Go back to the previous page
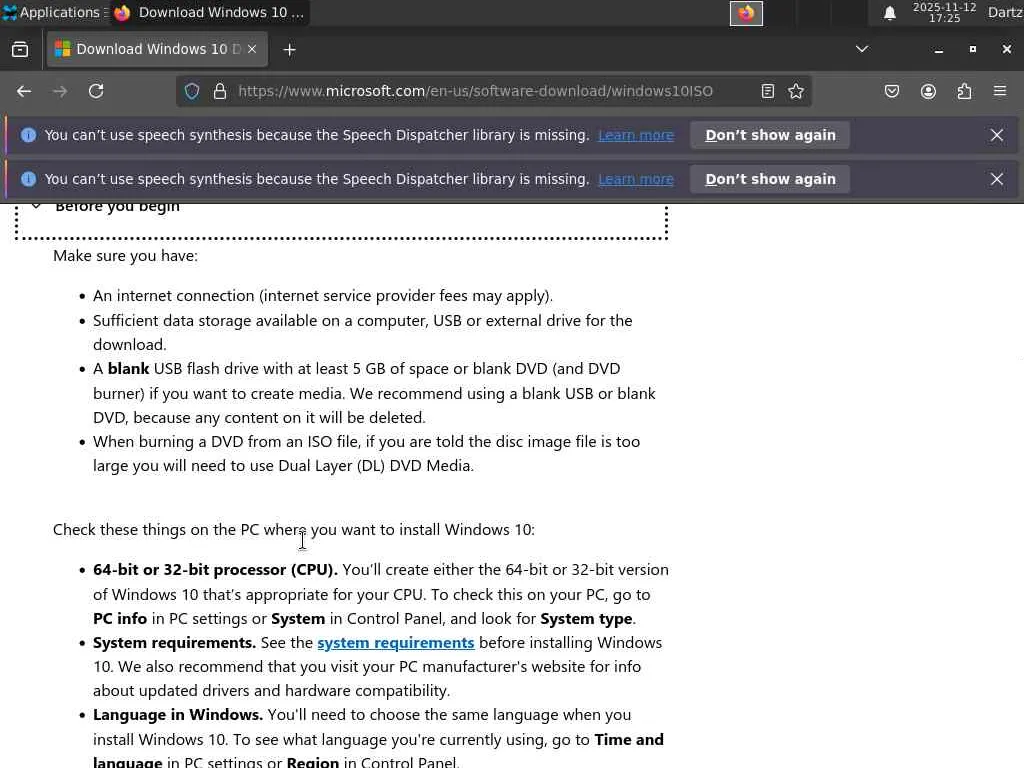The height and width of the screenshot is (768, 1024). [24, 91]
